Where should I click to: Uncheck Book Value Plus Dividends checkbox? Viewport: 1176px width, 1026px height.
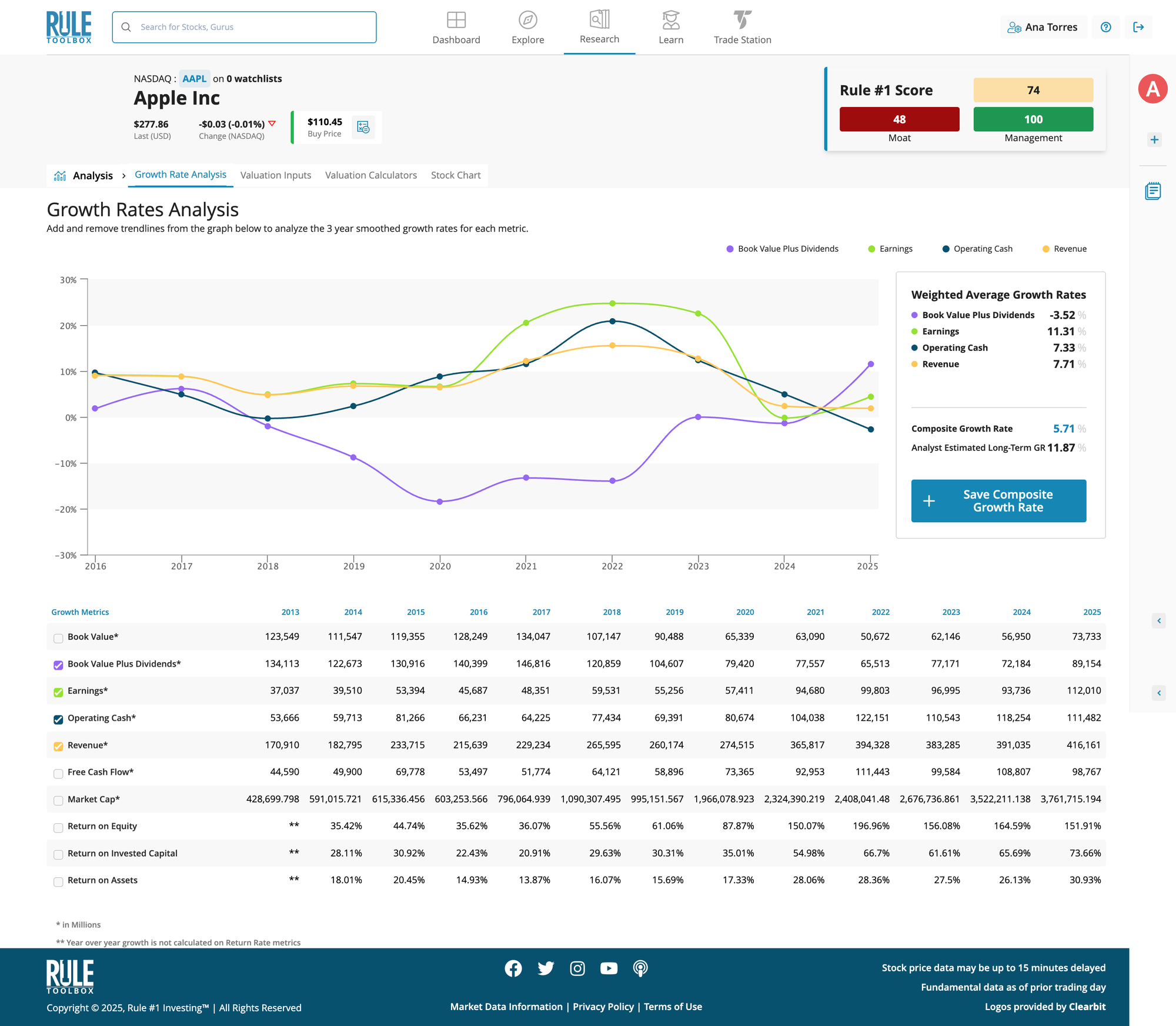[x=58, y=665]
